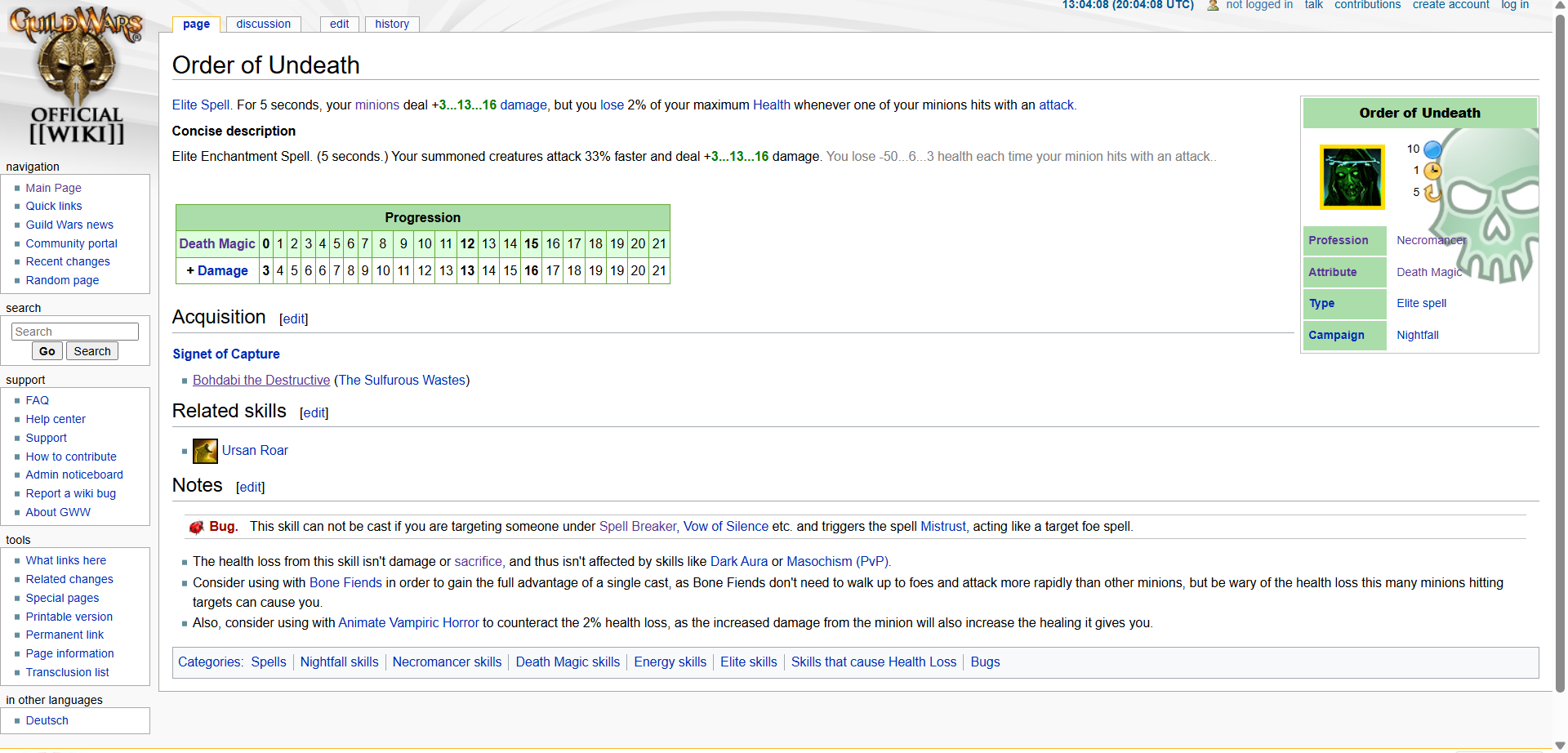Click the red Bug icon in Notes
The height and width of the screenshot is (753, 1568).
tap(196, 528)
